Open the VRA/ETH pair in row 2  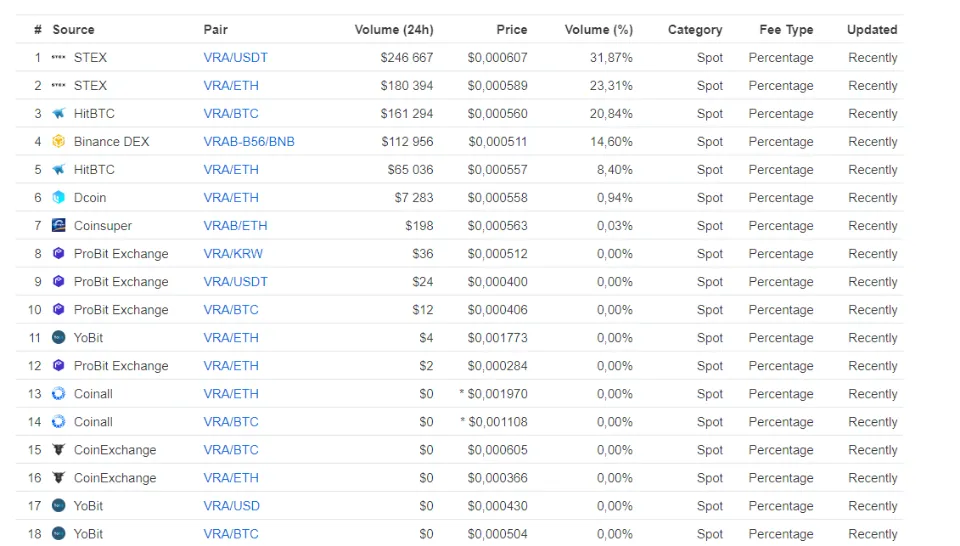tap(231, 86)
